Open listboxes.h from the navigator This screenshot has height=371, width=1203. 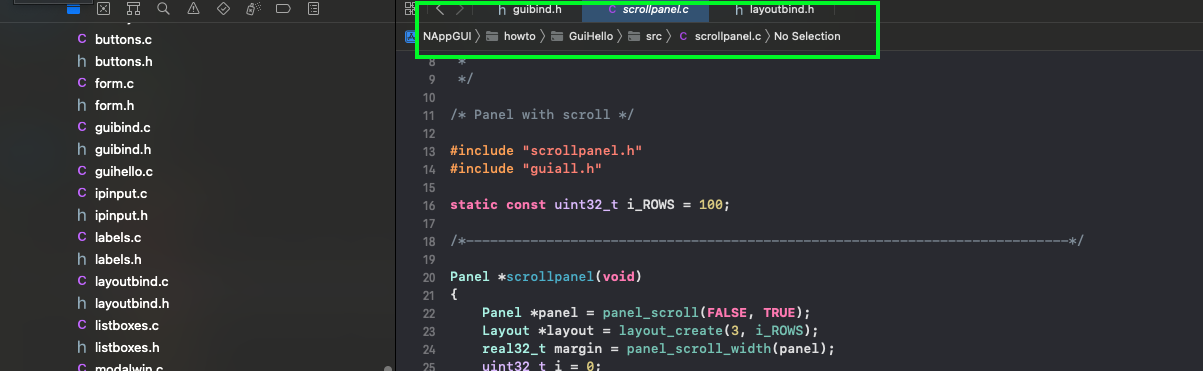click(x=118, y=347)
